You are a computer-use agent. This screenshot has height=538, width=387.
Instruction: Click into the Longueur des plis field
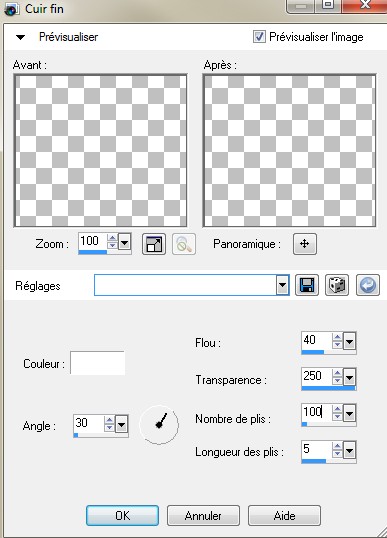coord(317,450)
